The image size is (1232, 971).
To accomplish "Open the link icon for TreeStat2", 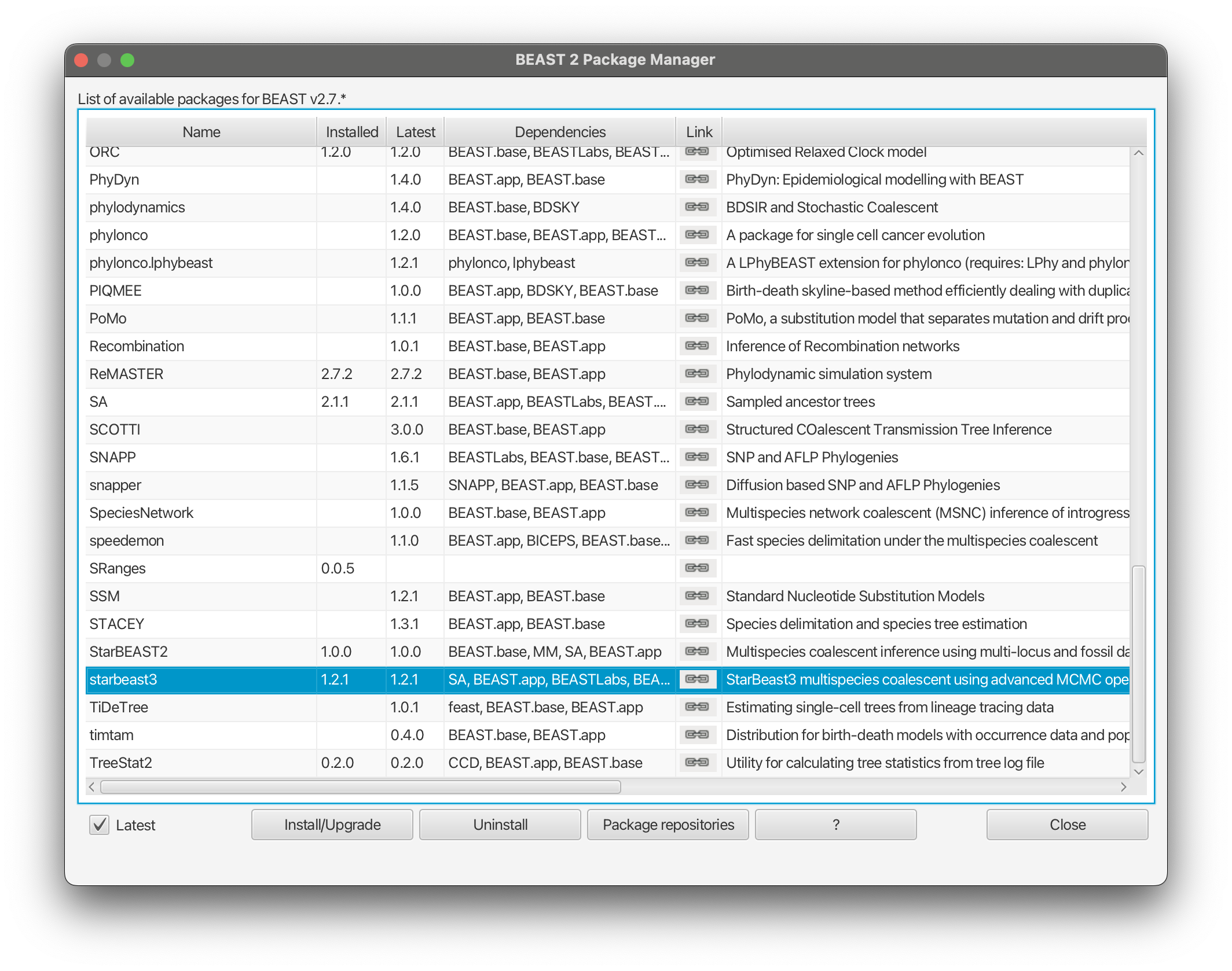I will (697, 763).
